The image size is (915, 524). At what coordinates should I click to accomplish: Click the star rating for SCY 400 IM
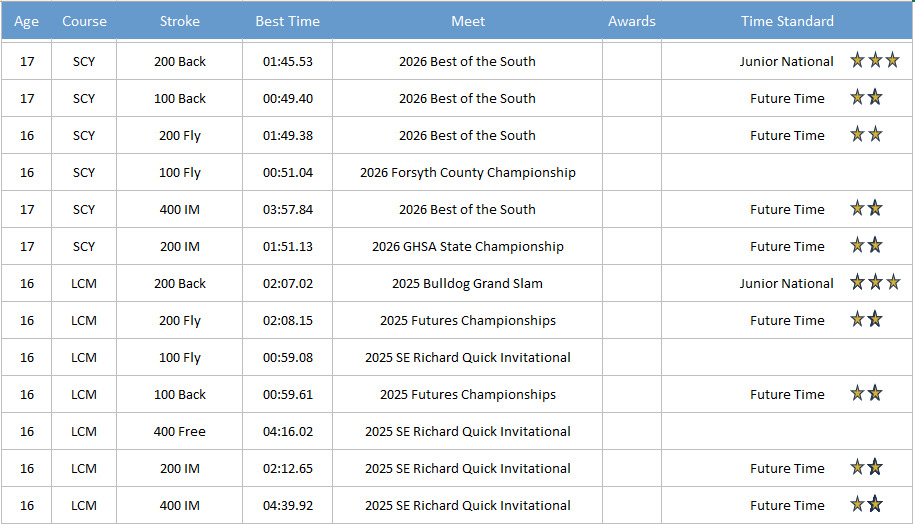point(866,209)
